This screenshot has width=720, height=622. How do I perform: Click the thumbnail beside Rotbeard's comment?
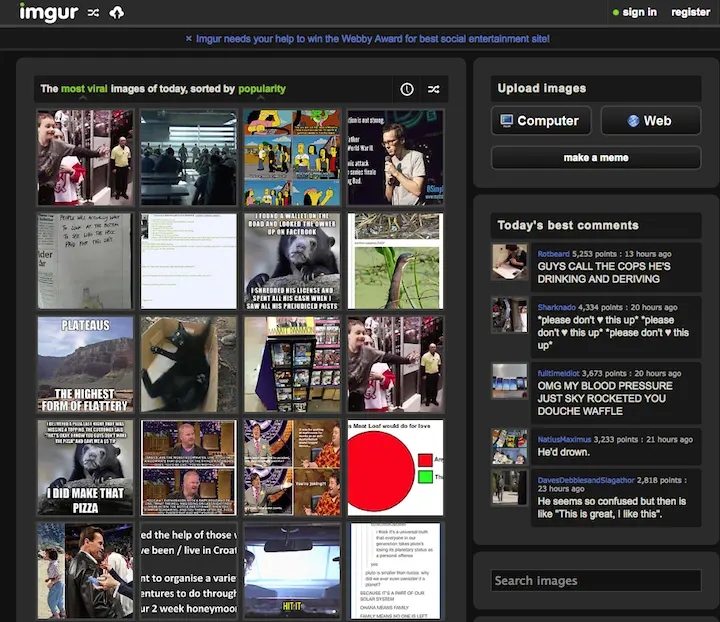coord(510,262)
